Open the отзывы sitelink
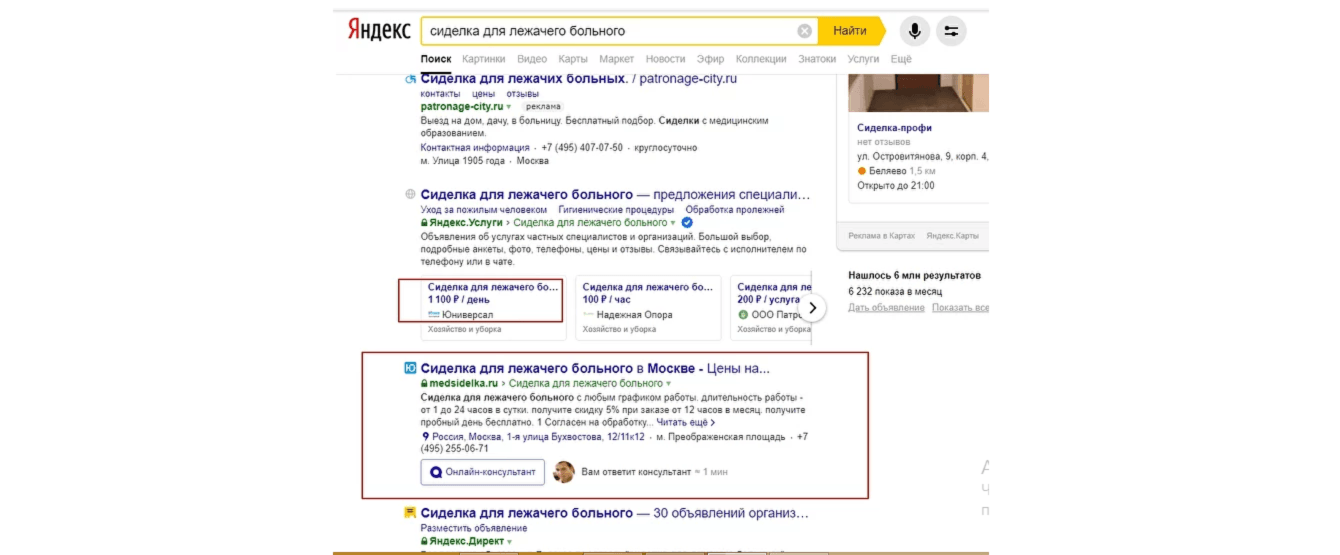 (x=523, y=93)
